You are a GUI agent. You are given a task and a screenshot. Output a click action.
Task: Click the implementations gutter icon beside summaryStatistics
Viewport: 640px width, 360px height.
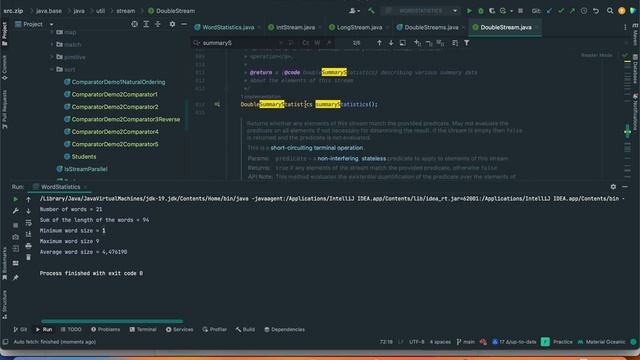click(x=217, y=104)
